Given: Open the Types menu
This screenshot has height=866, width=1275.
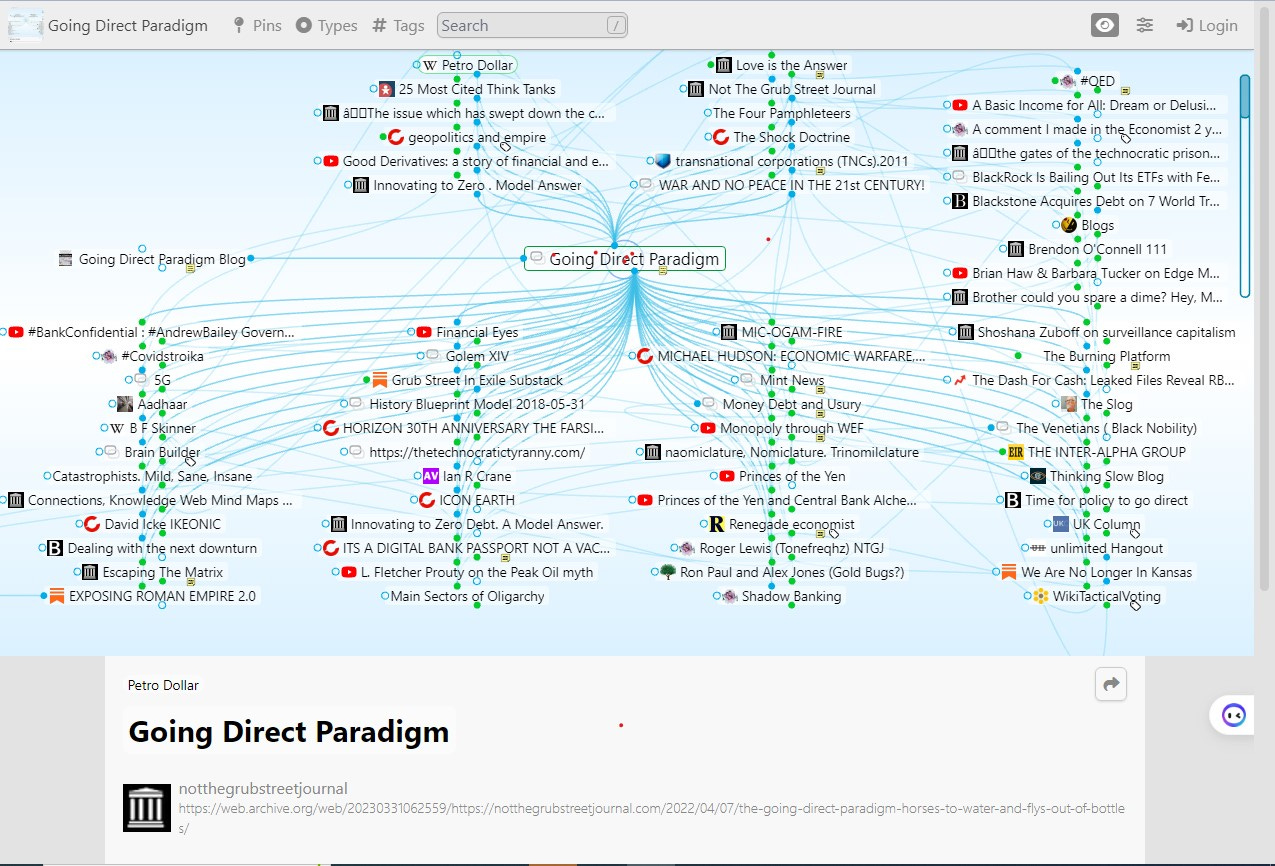Looking at the screenshot, I should coord(327,26).
